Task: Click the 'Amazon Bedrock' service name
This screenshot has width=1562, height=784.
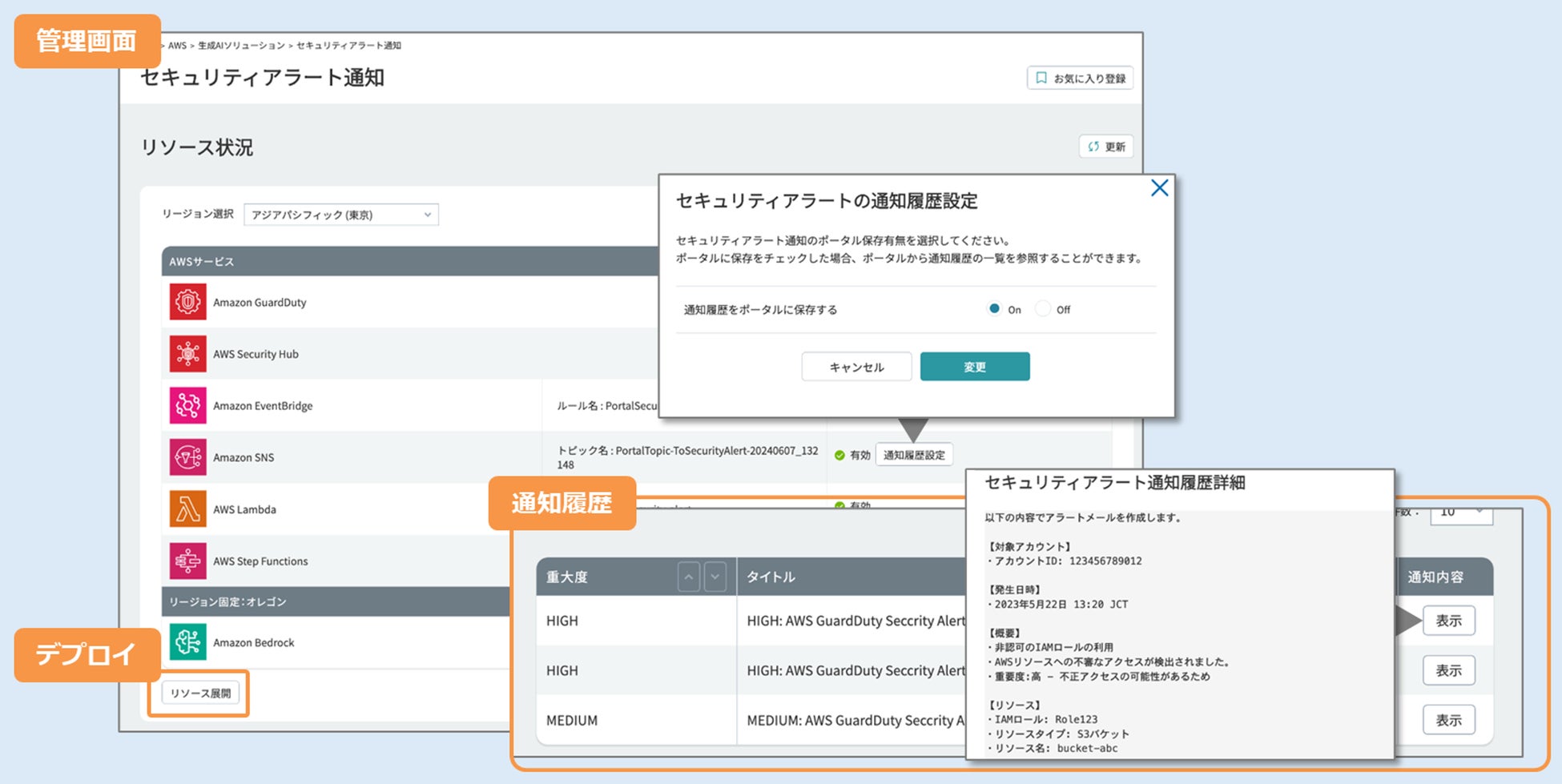Action: 253,643
